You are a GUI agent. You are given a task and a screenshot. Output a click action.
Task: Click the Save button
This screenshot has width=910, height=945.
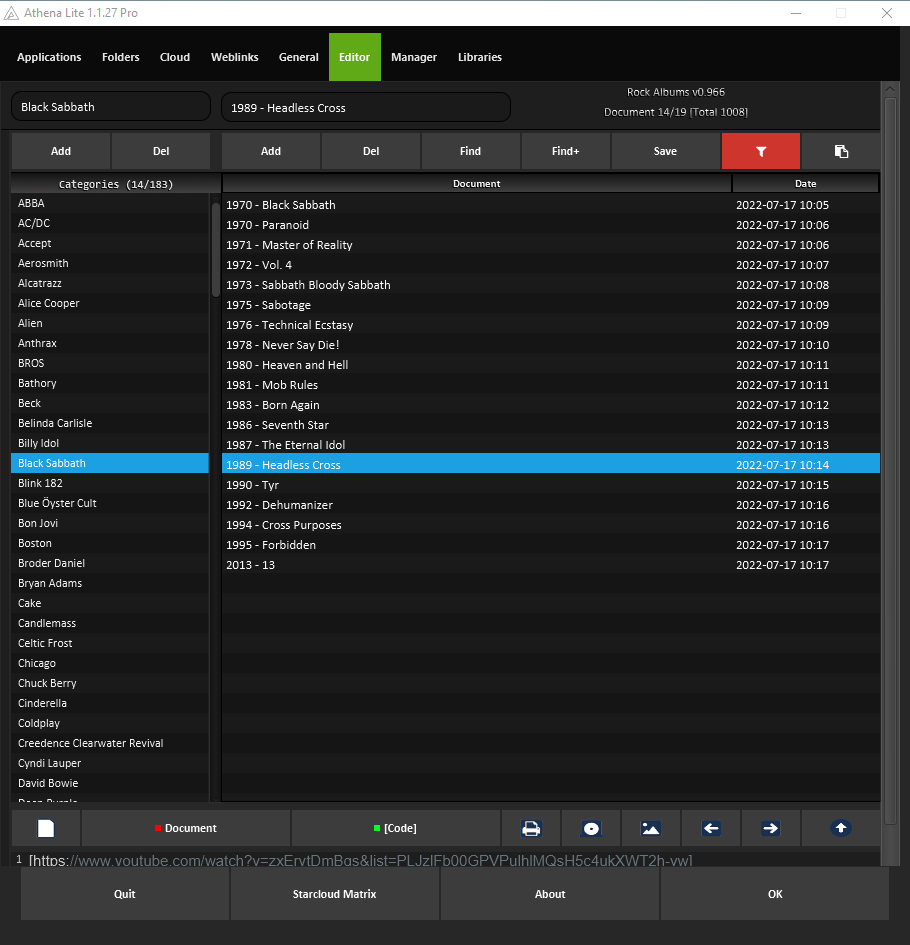click(665, 151)
